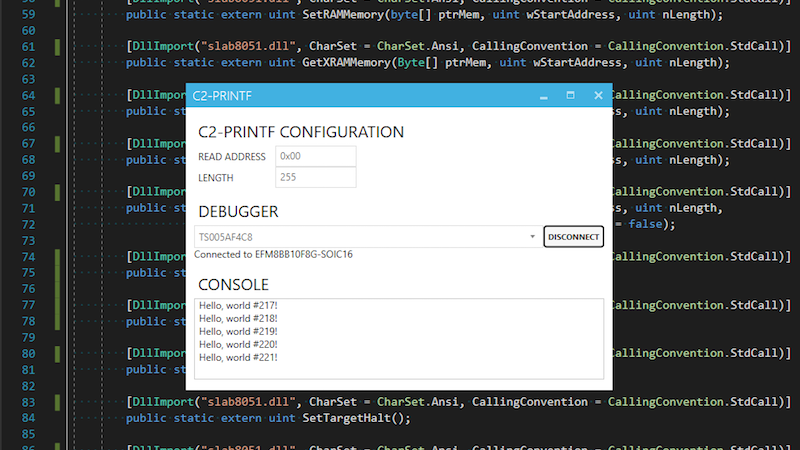
Task: Click the Connected to EFM8BB10F8G-SOIC16 status text
Action: point(275,254)
